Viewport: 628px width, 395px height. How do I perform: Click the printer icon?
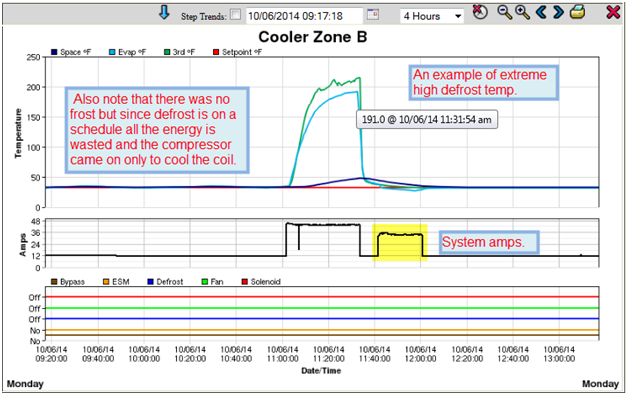click(x=578, y=12)
